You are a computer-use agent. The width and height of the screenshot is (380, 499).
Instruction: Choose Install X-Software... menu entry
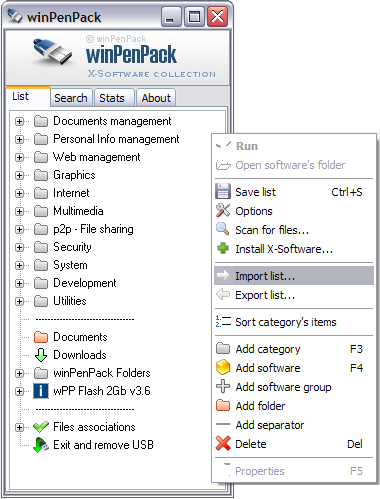(295, 249)
